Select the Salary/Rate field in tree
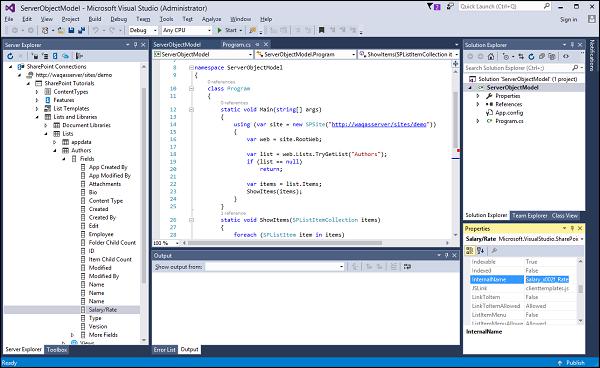This screenshot has height=368, width=600. tap(103, 309)
